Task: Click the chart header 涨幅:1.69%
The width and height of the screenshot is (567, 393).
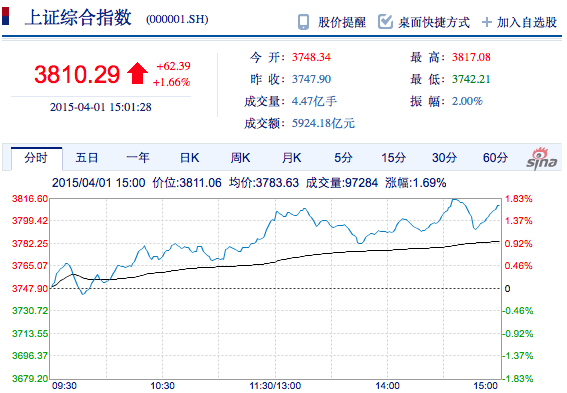Action: tap(415, 183)
